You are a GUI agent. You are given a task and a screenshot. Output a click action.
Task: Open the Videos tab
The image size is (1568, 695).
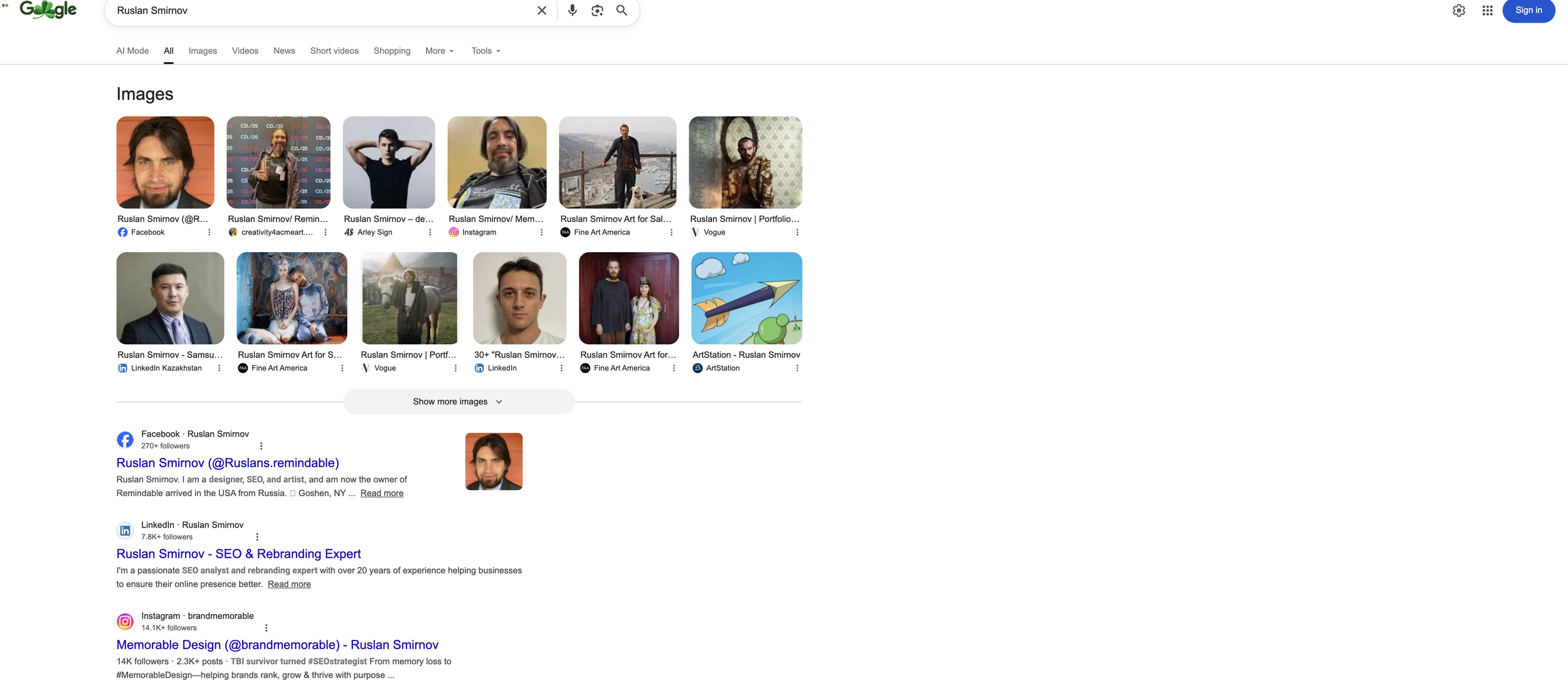click(245, 51)
